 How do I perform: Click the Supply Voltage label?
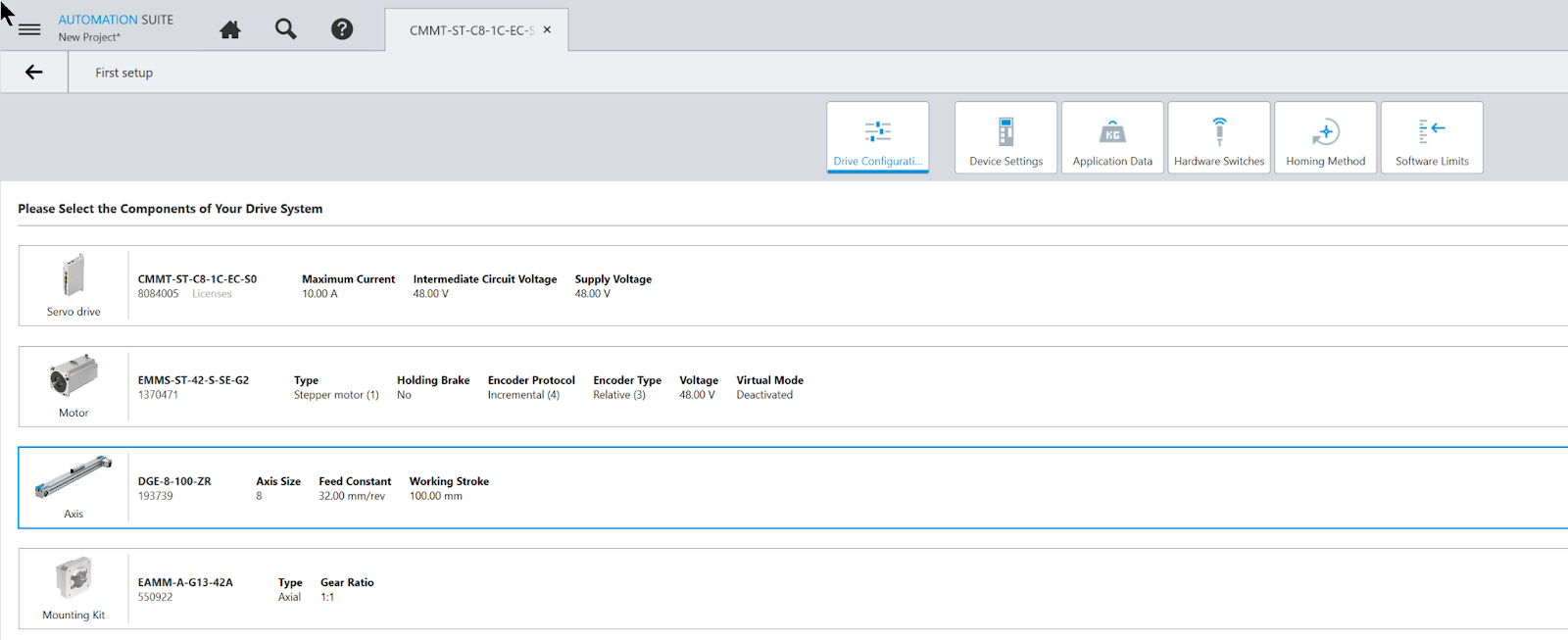[x=613, y=279]
